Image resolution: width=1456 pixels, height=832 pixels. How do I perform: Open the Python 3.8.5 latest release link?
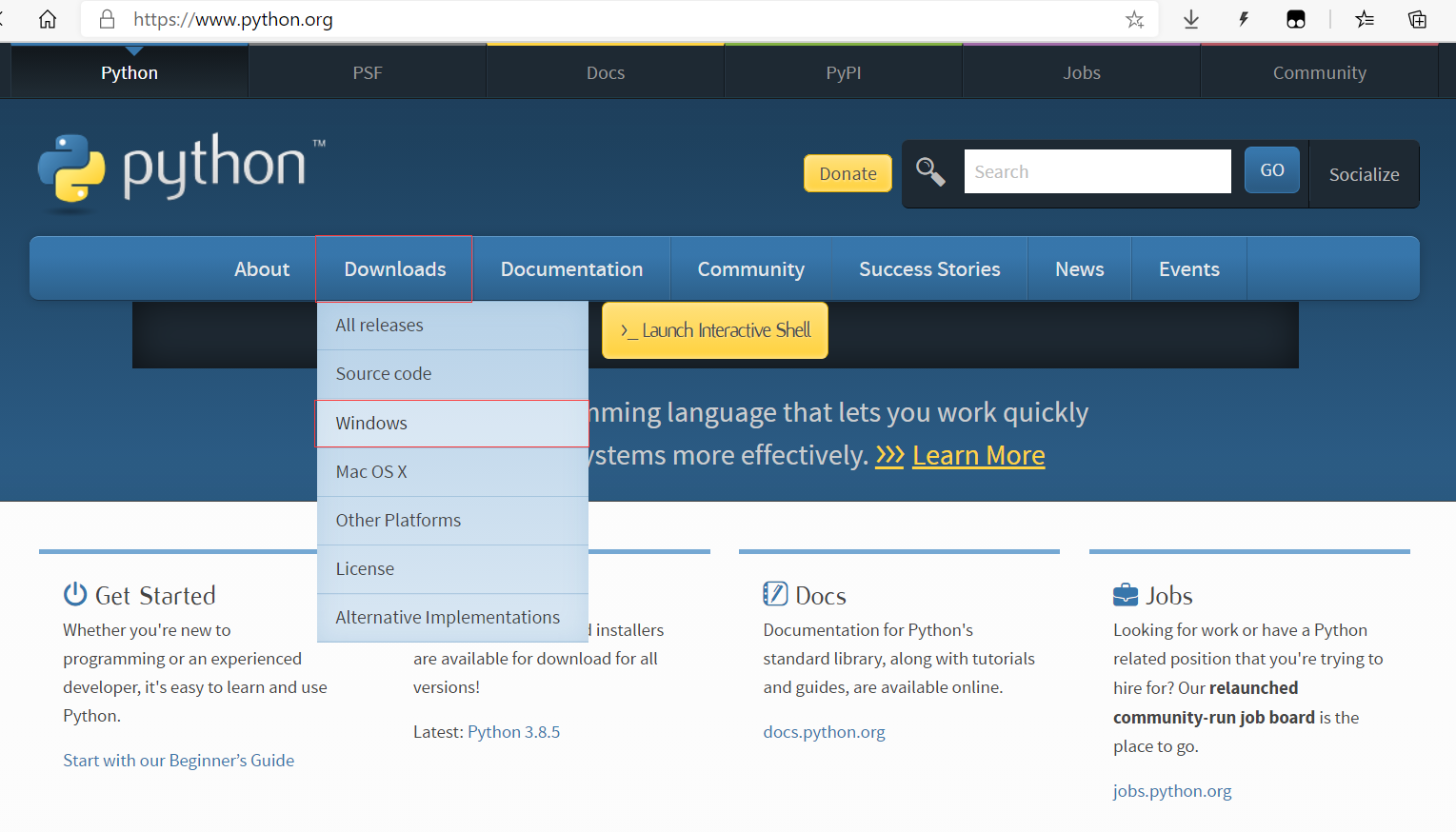(513, 732)
